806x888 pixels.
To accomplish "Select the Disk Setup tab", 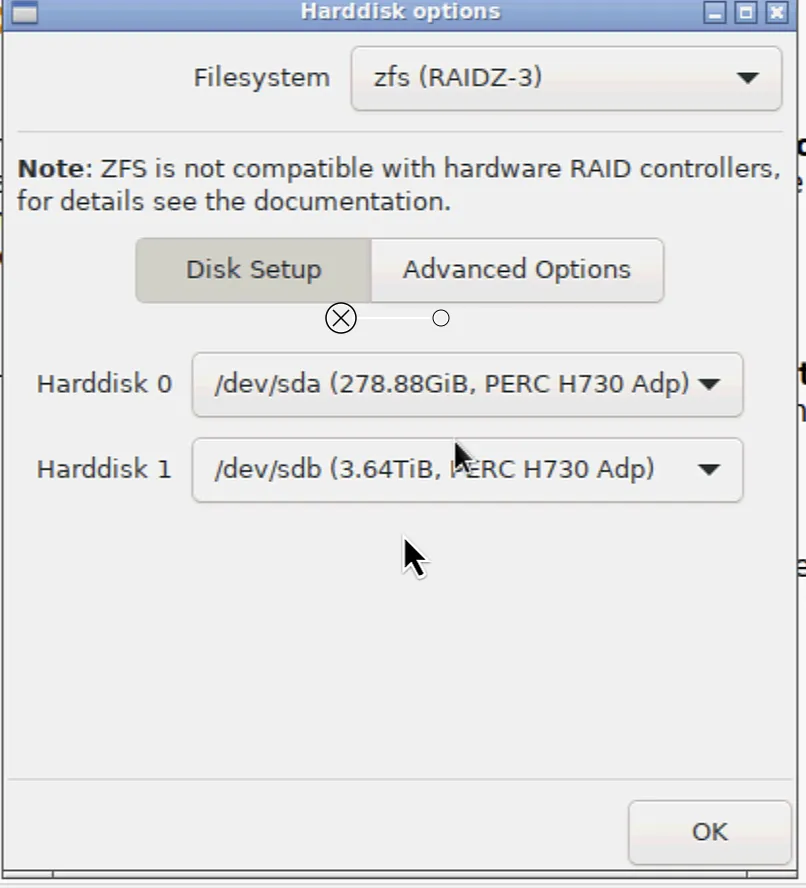I will [x=253, y=269].
